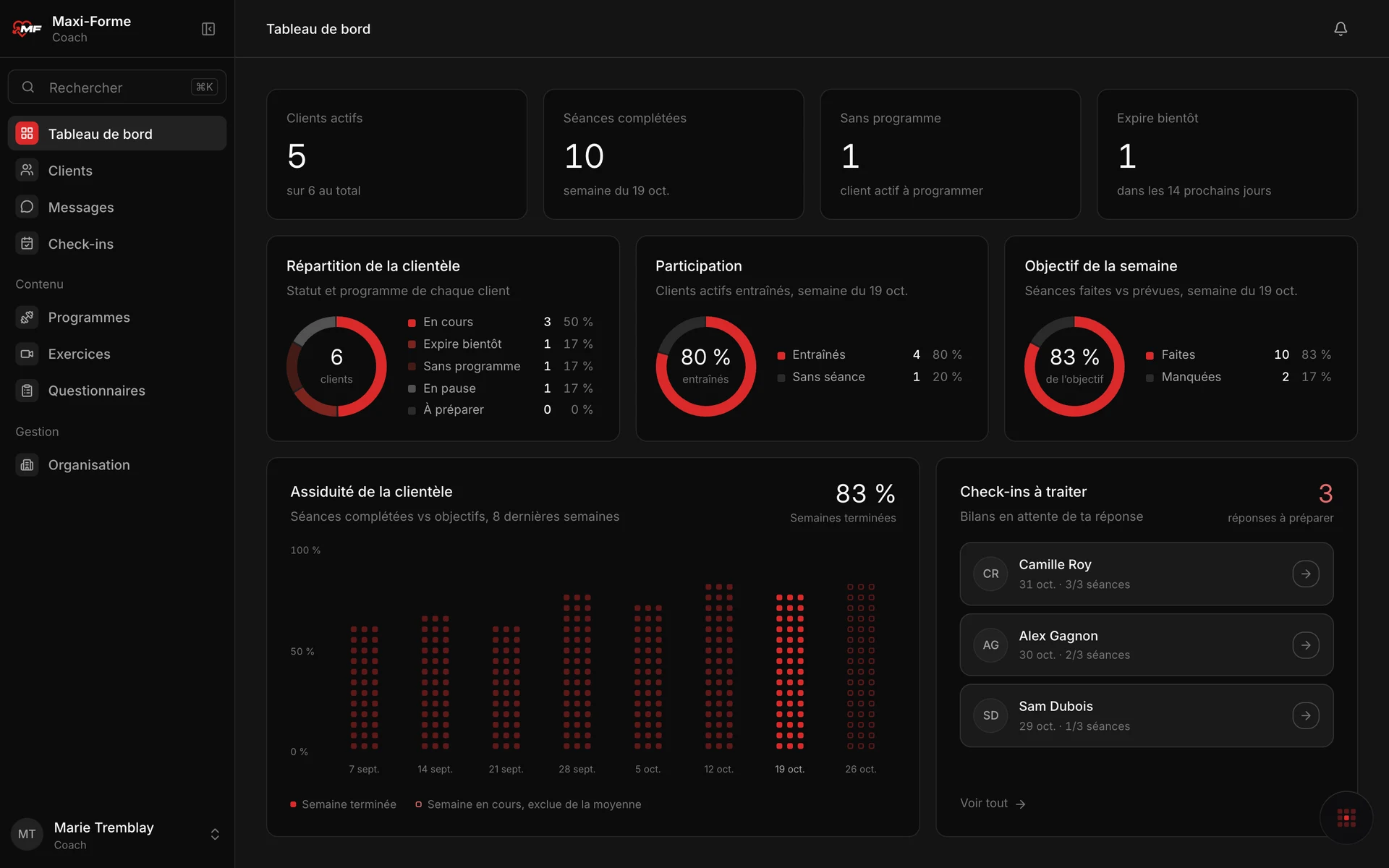This screenshot has height=868, width=1389.
Task: Click the Questionnaires clipboard icon
Action: [27, 391]
